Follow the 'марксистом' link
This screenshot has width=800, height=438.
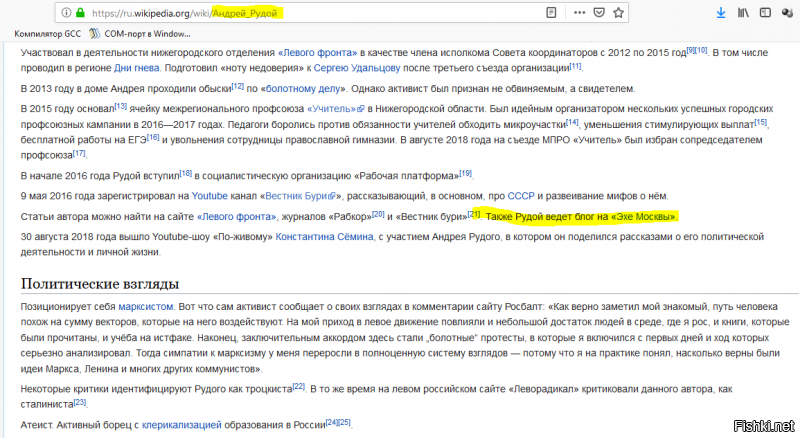click(x=146, y=307)
